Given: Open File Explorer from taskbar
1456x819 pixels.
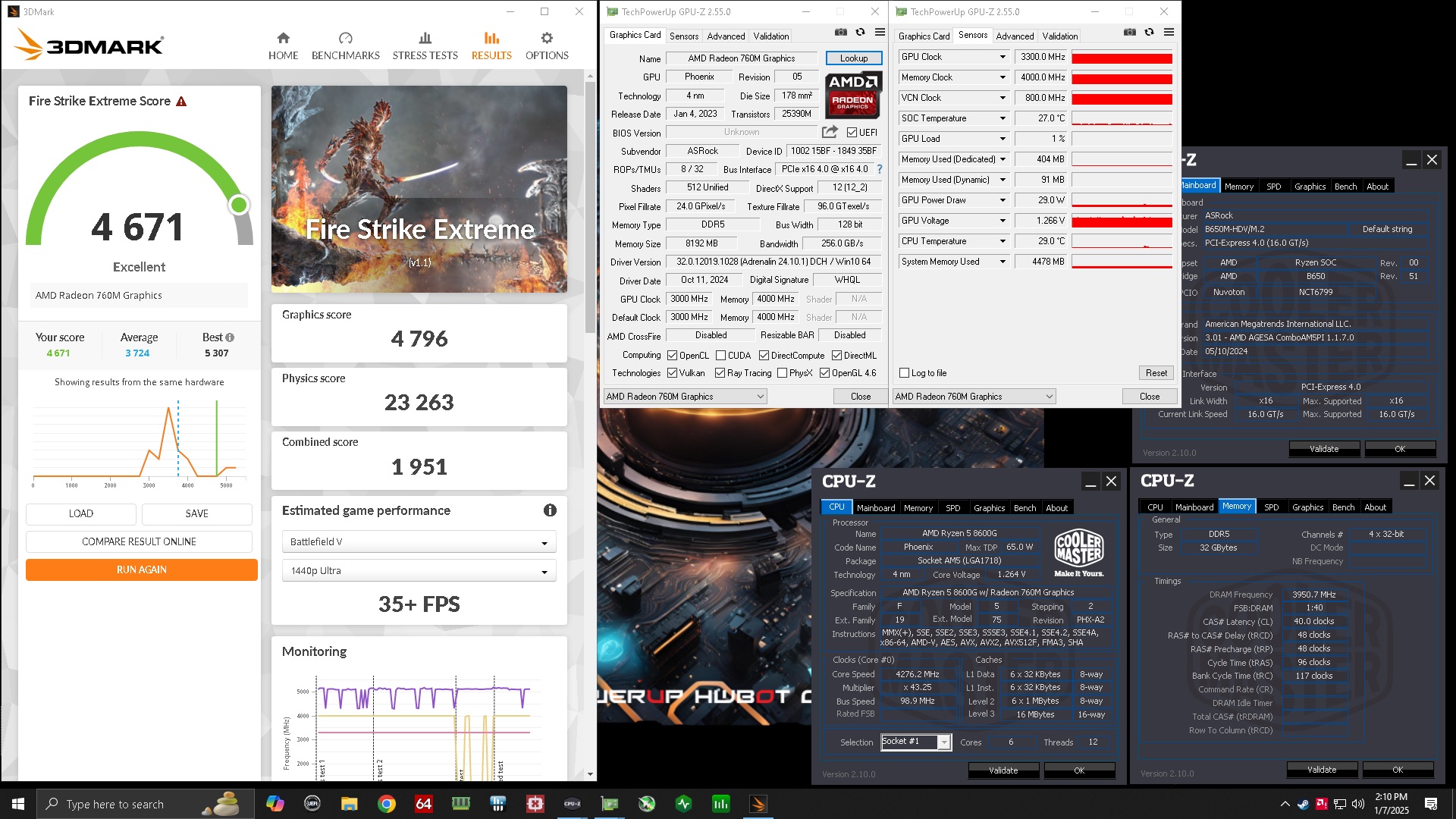Looking at the screenshot, I should (x=349, y=804).
